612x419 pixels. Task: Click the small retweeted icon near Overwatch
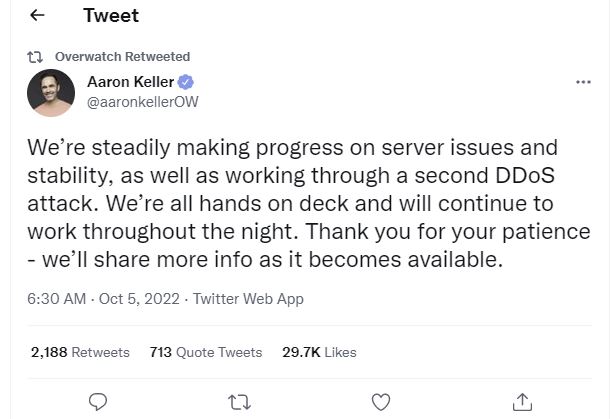click(38, 57)
